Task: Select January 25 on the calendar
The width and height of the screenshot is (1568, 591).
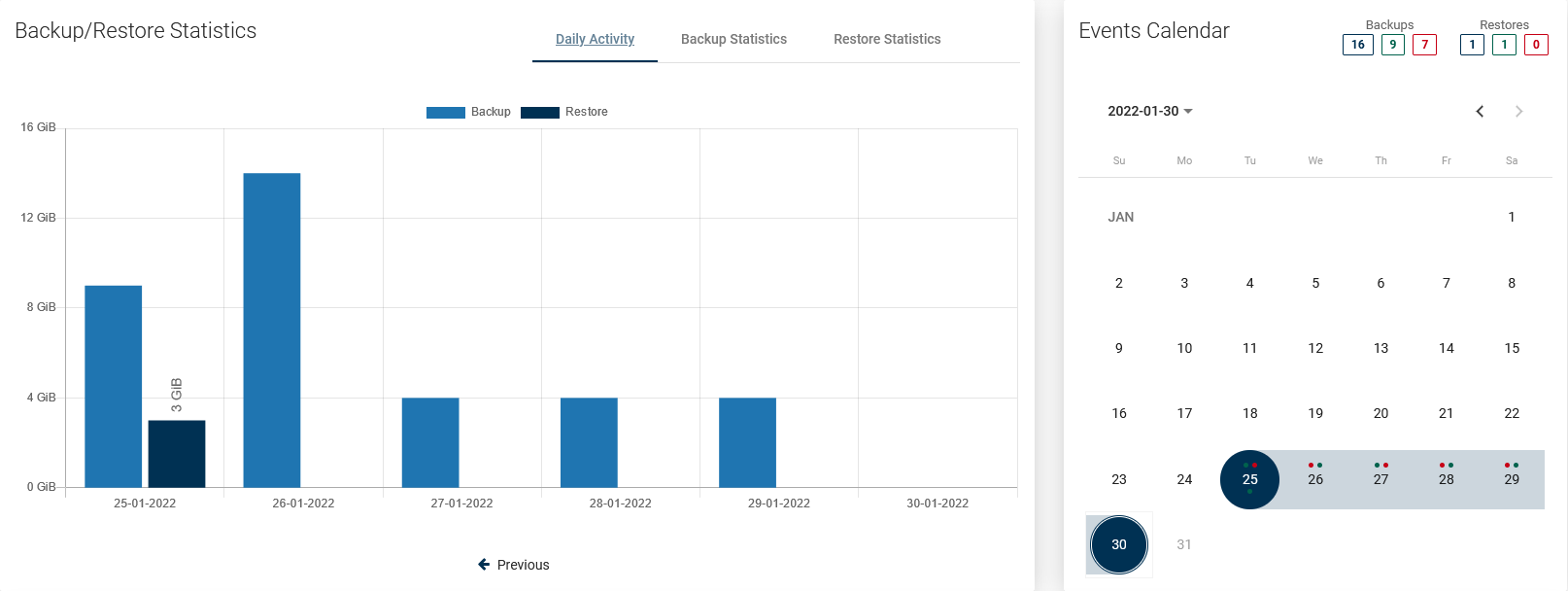Action: (1249, 479)
